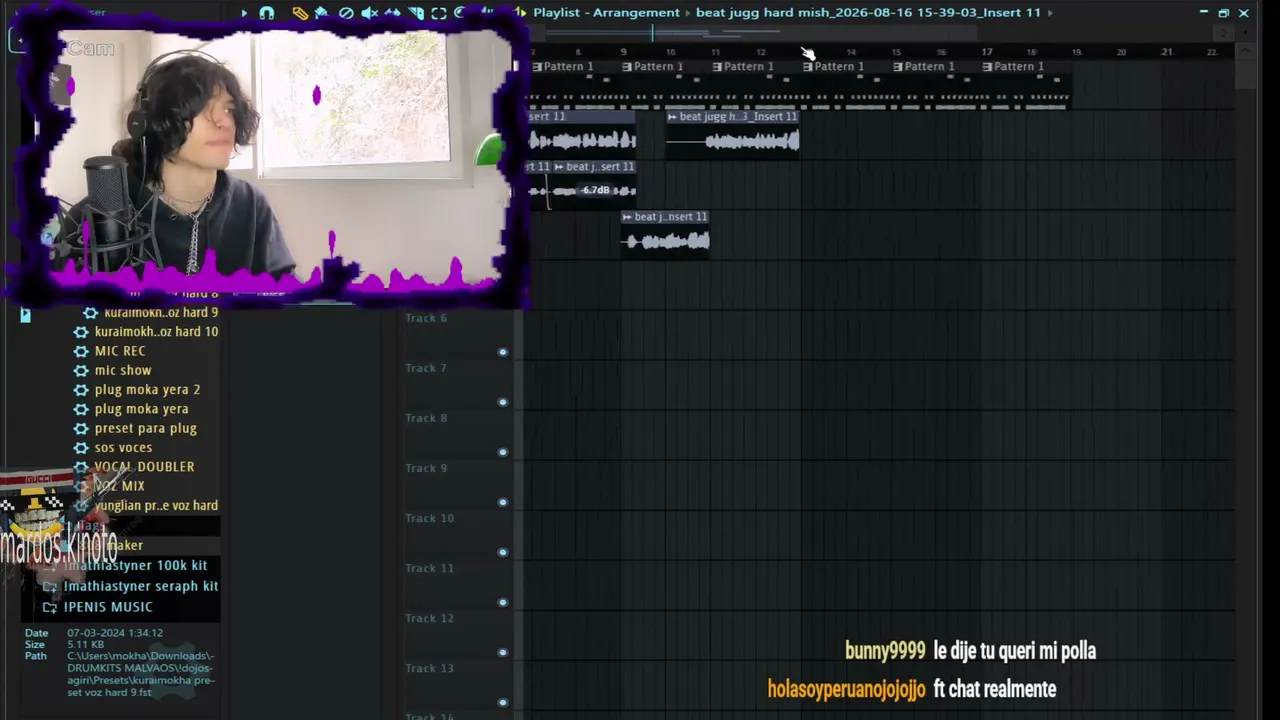Disable Track 10 via its mute dot
Screen dimensions: 1280x720
(503, 552)
